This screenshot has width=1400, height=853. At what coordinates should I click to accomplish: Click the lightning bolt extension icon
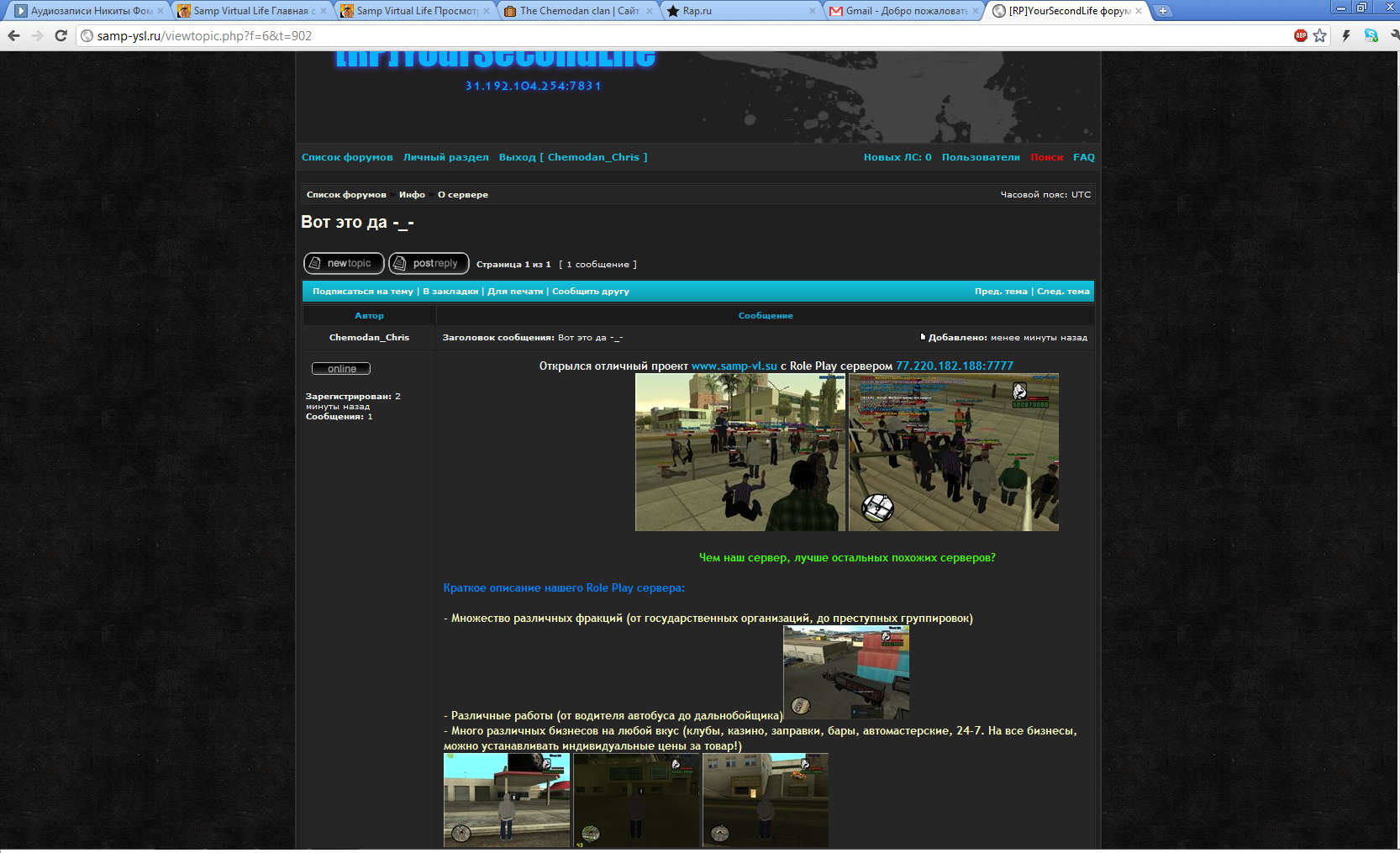(1346, 35)
